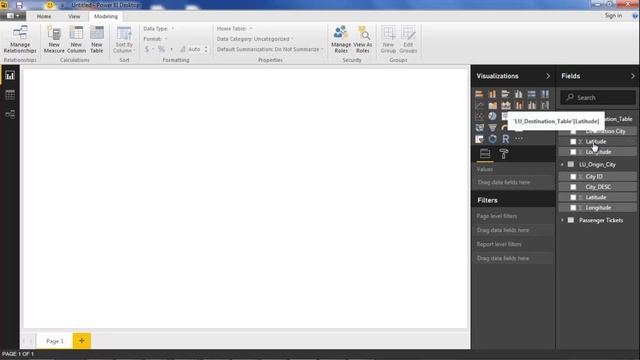This screenshot has height=360, width=640.
Task: Select Line and stacked column chart visualization
Action: [x=518, y=105]
